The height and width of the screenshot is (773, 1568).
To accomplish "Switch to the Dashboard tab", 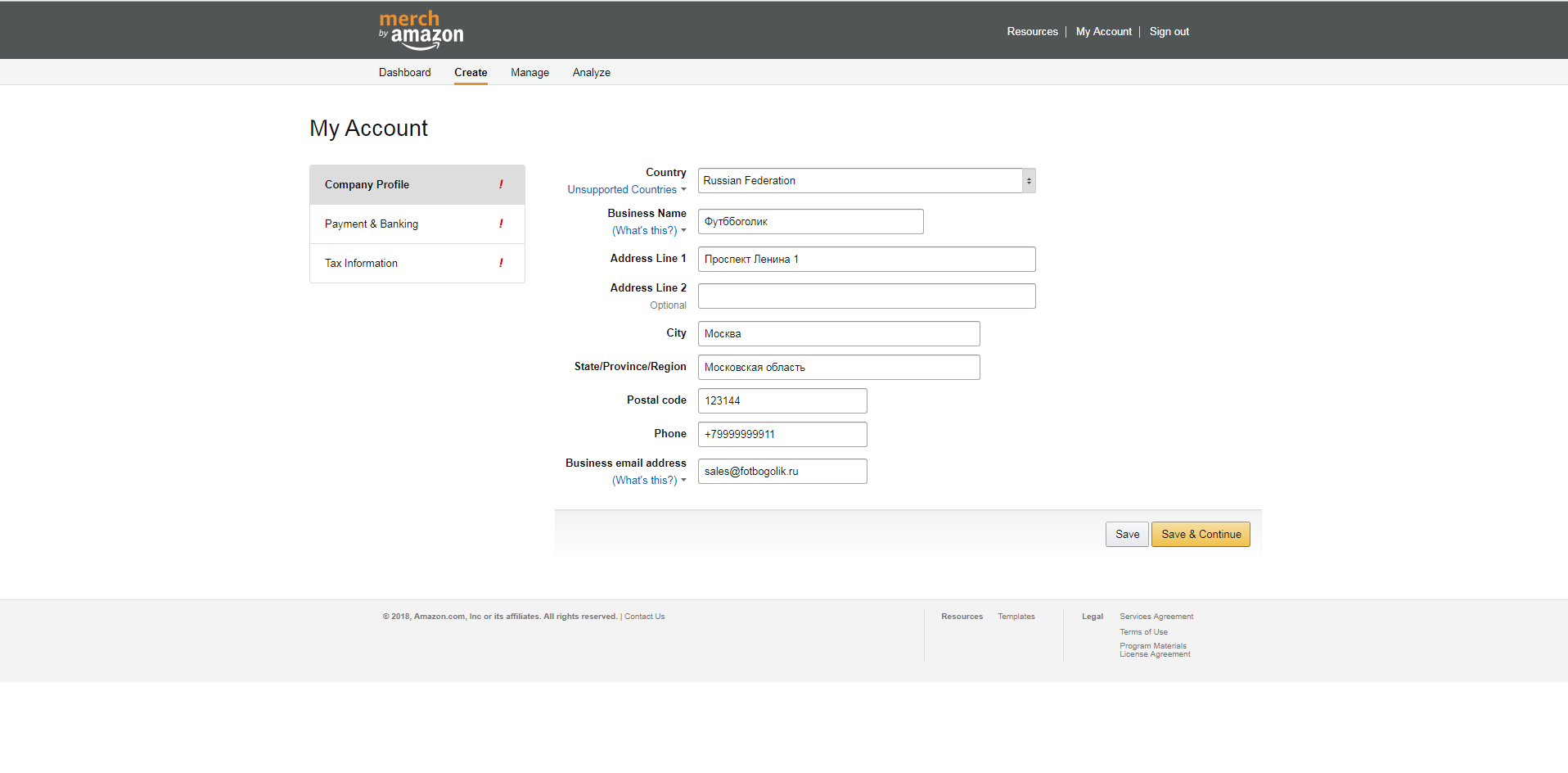I will 404,72.
